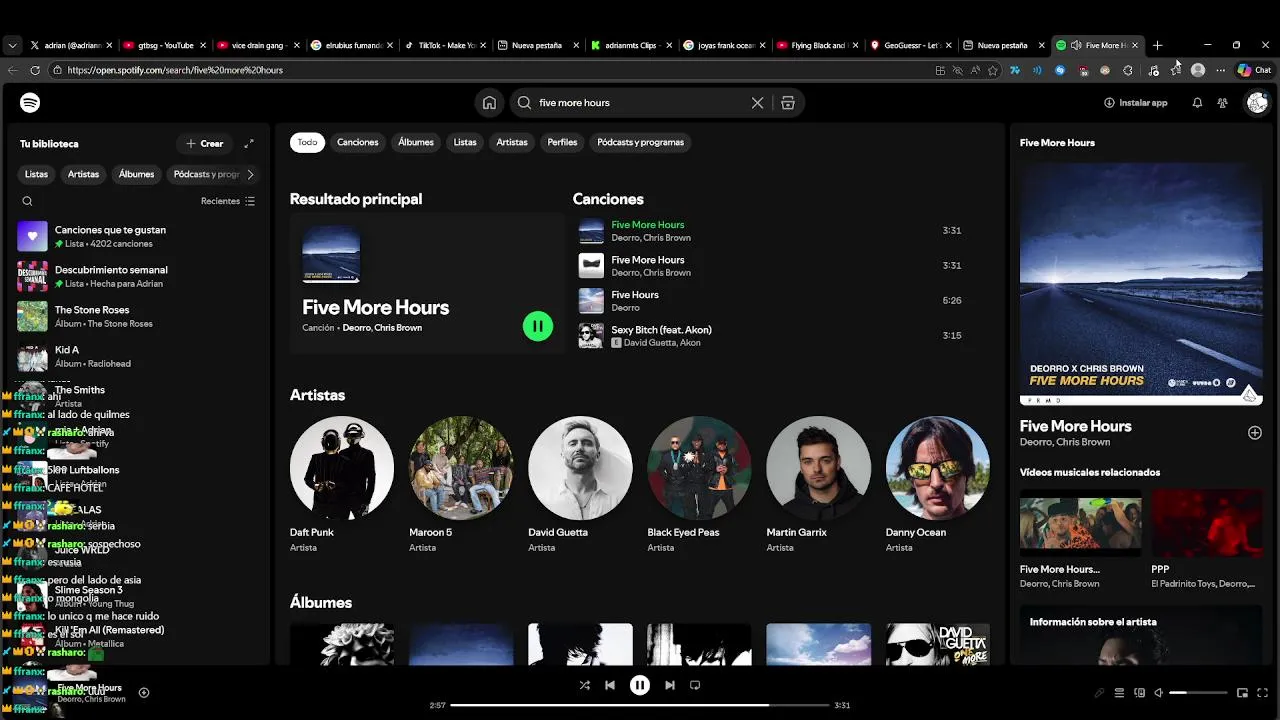
Task: Open Martin Garrix artist card
Action: pyautogui.click(x=818, y=485)
